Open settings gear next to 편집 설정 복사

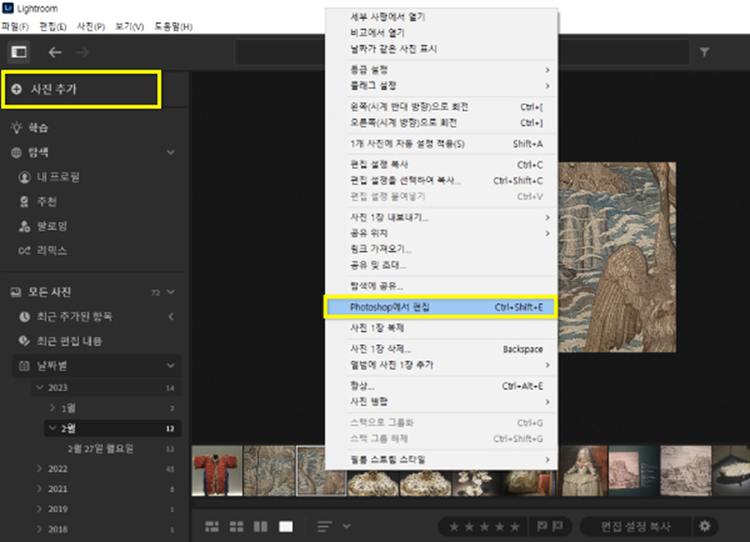coord(706,526)
